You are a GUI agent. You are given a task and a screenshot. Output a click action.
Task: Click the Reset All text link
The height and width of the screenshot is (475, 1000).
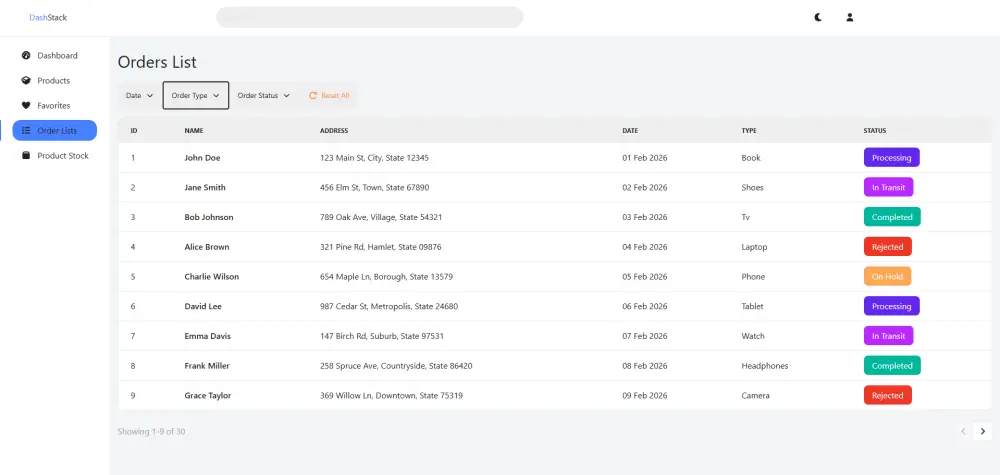pos(335,96)
